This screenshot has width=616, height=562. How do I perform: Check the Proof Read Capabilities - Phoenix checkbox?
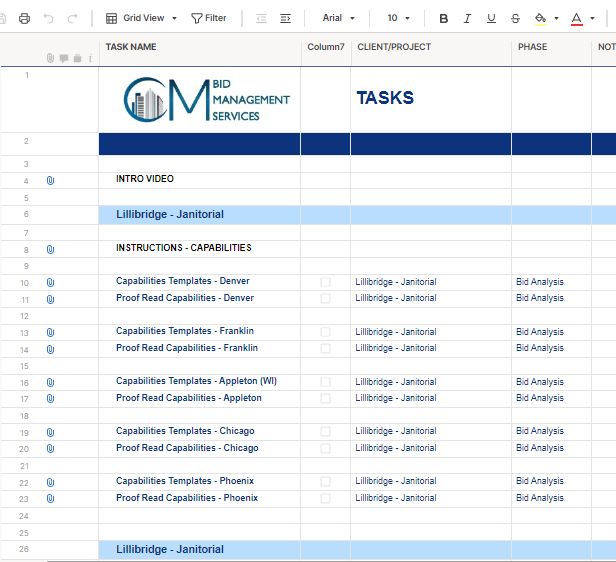tap(325, 498)
